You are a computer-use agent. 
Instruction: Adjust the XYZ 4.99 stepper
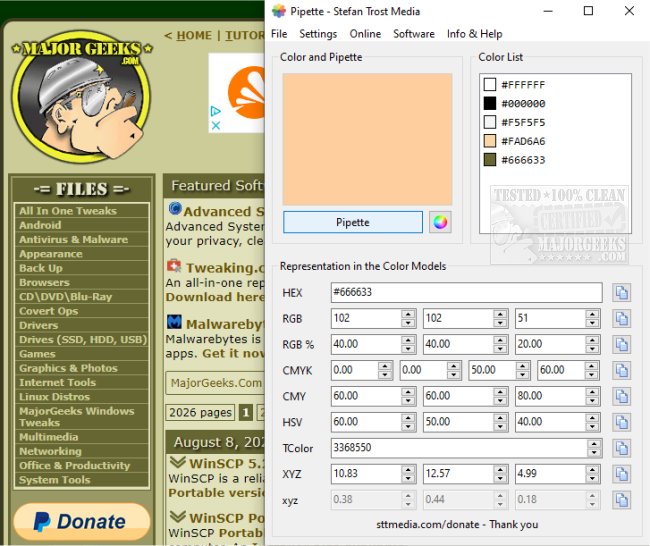click(x=592, y=474)
